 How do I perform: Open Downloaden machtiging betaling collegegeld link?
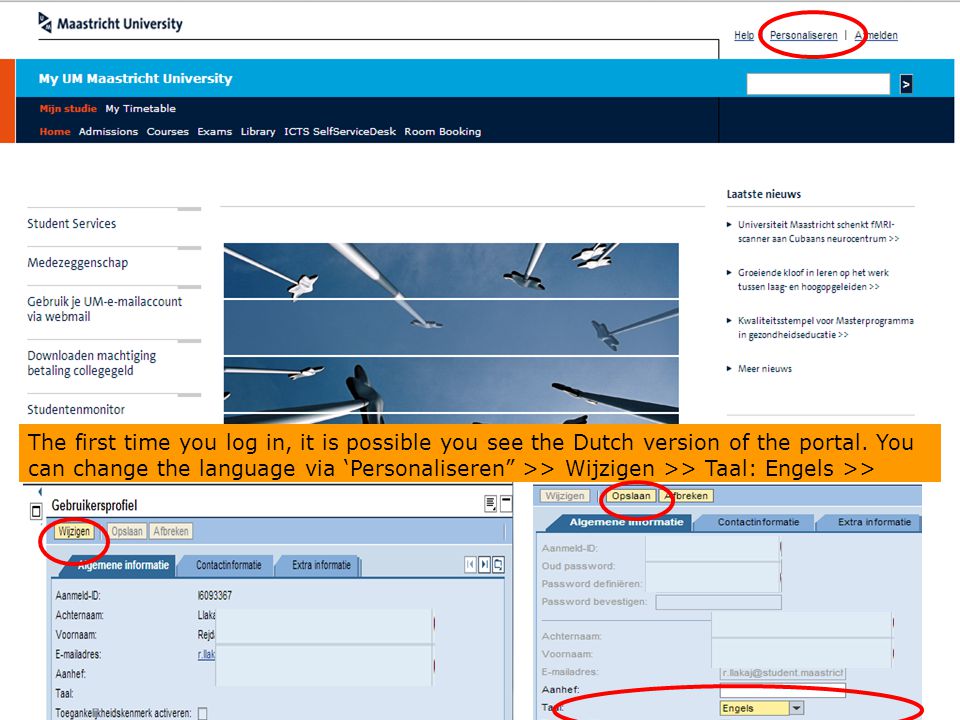(92, 363)
